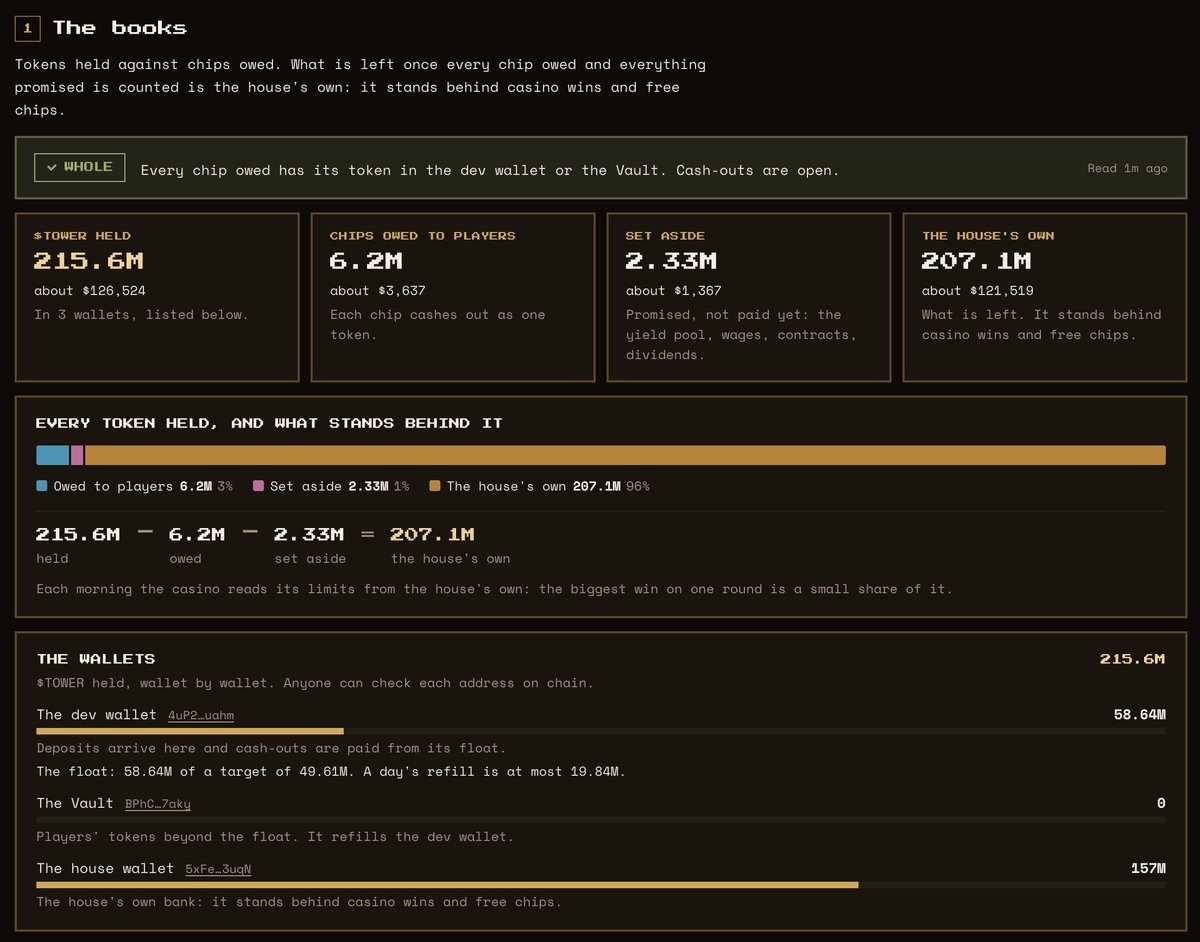Click the EVERY TOKEN HELD panel heading

(269, 423)
